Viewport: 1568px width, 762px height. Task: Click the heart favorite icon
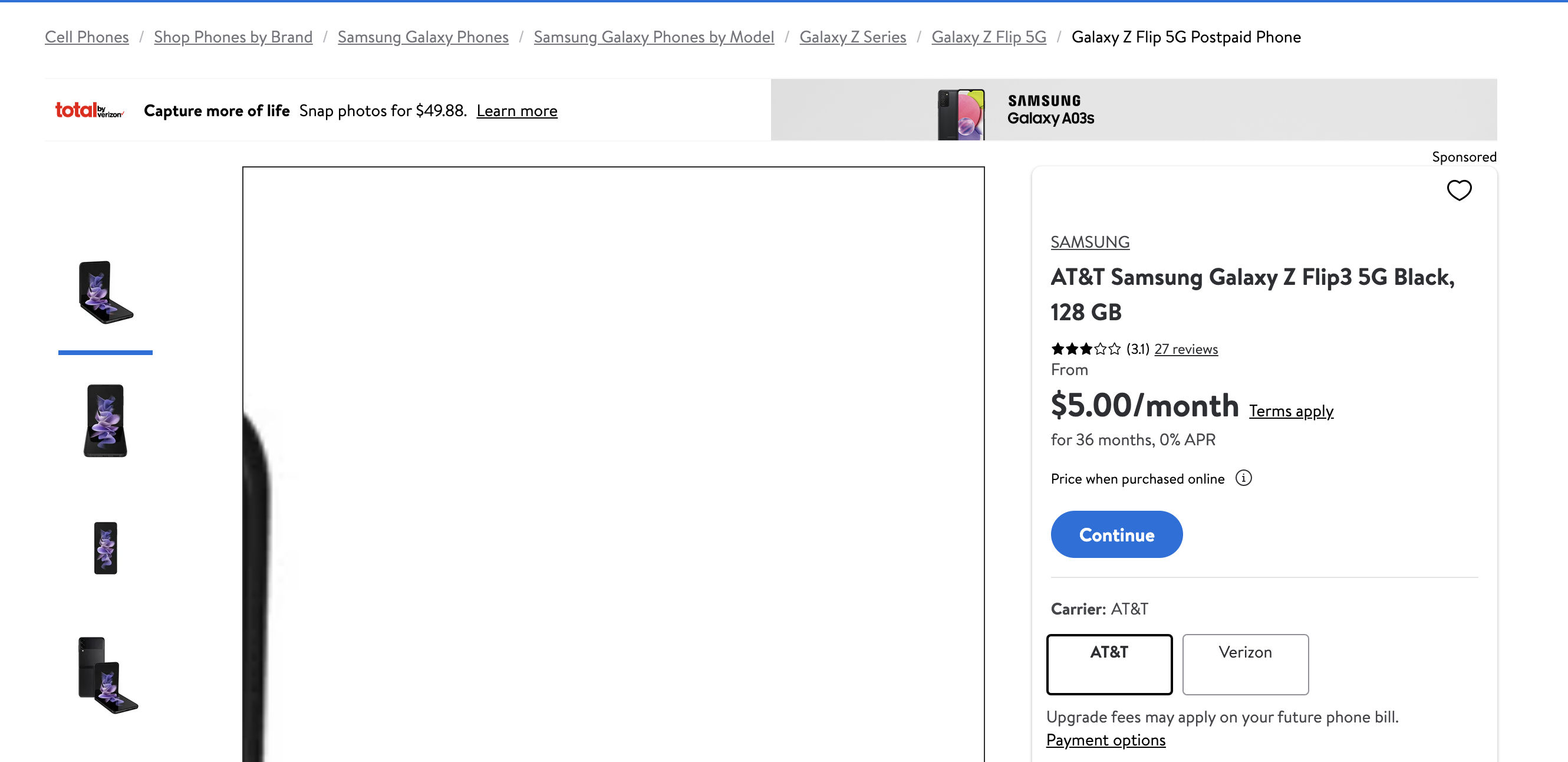tap(1458, 190)
